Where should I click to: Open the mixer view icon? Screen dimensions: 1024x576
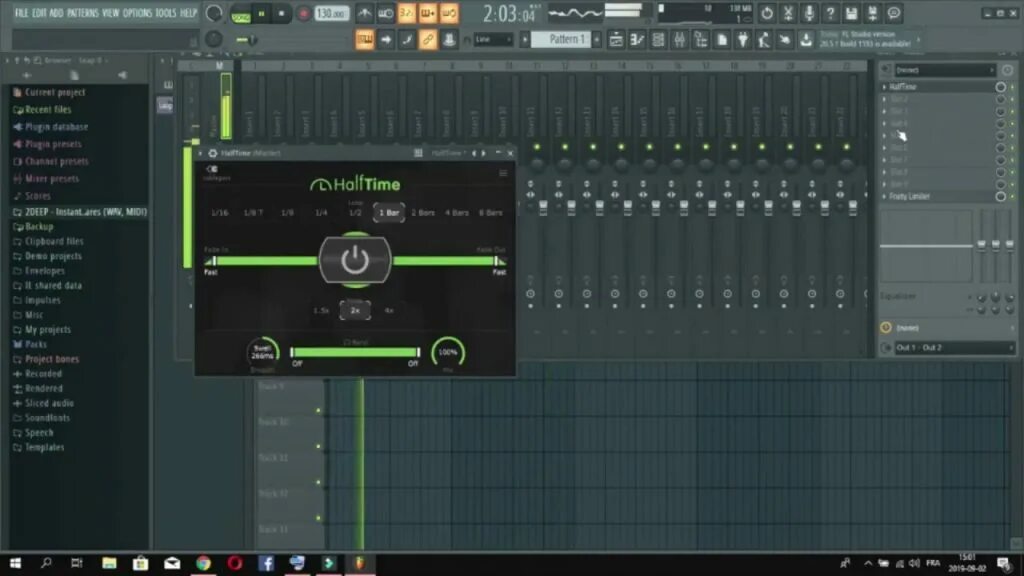(679, 40)
